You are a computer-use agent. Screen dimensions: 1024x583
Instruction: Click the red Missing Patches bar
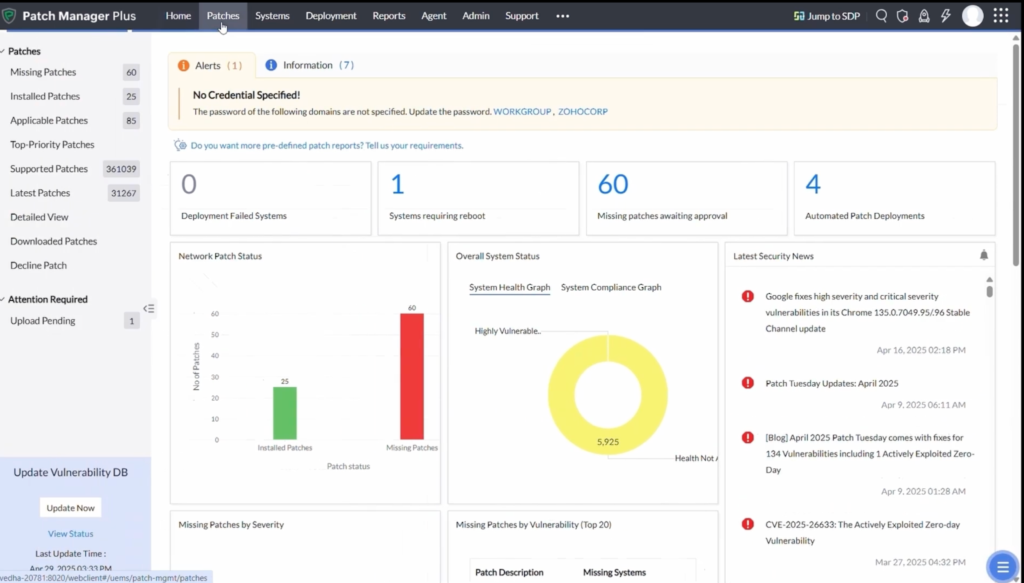point(411,377)
